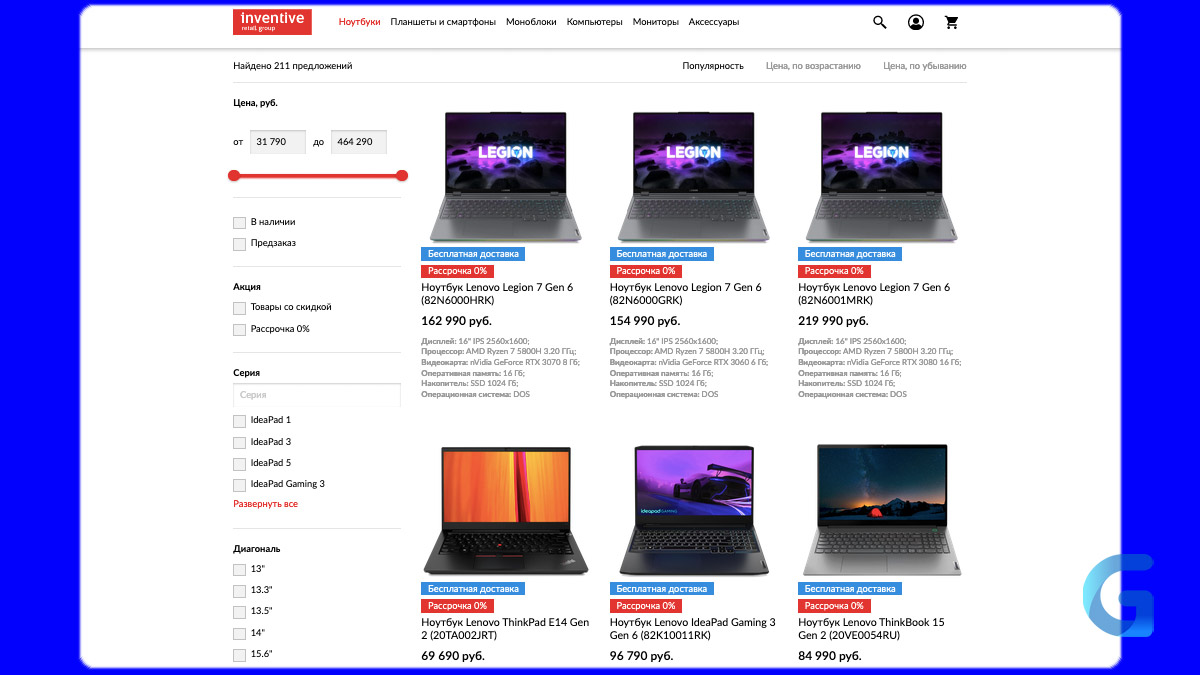Open Lenovo Legion 7 (82N6000GRK) title link
1200x675 pixels.
coord(686,294)
